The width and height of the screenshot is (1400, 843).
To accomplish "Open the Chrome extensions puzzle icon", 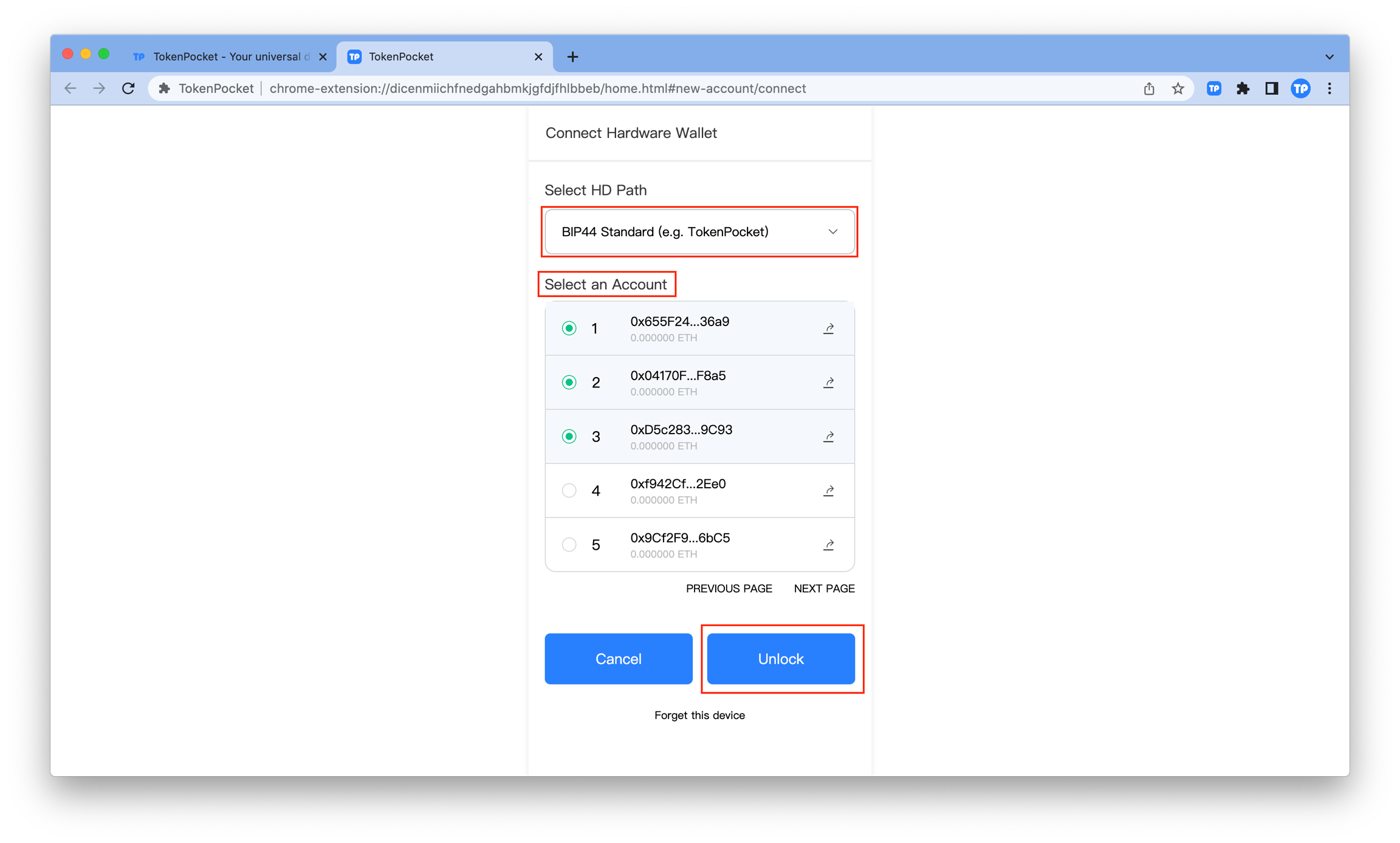I will [1243, 89].
